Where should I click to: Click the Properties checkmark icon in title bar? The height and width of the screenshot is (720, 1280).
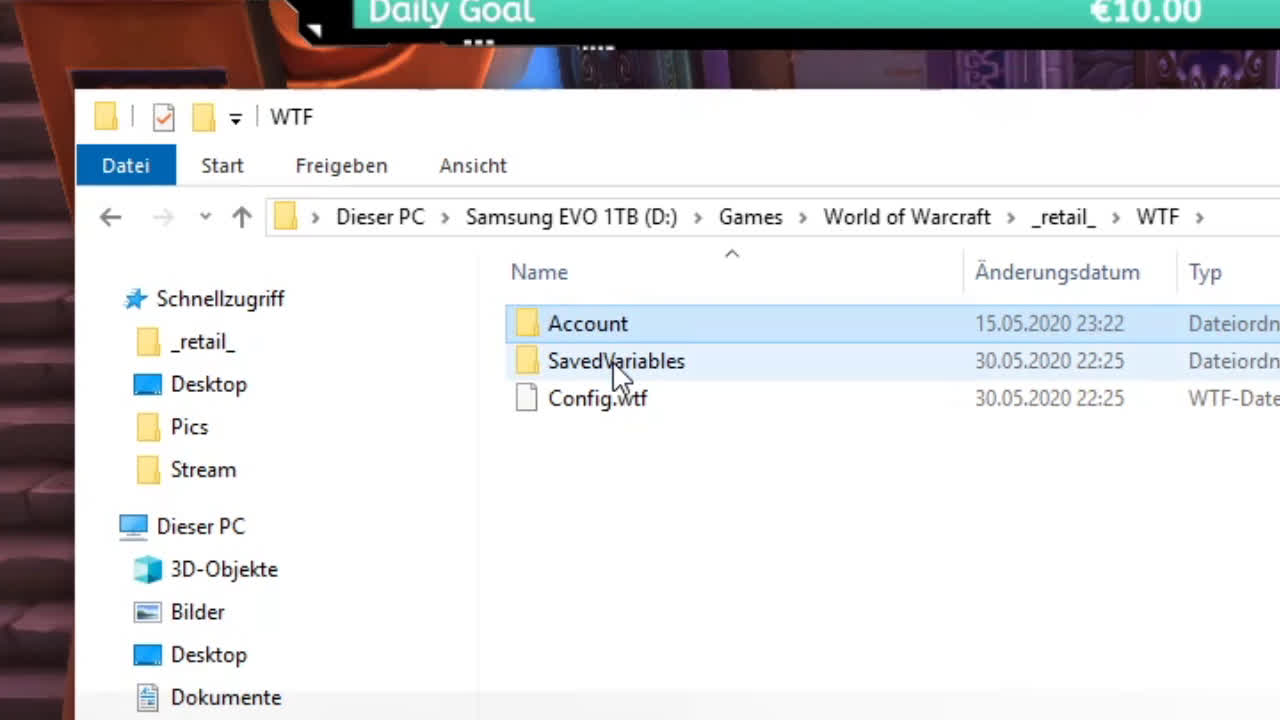[163, 117]
